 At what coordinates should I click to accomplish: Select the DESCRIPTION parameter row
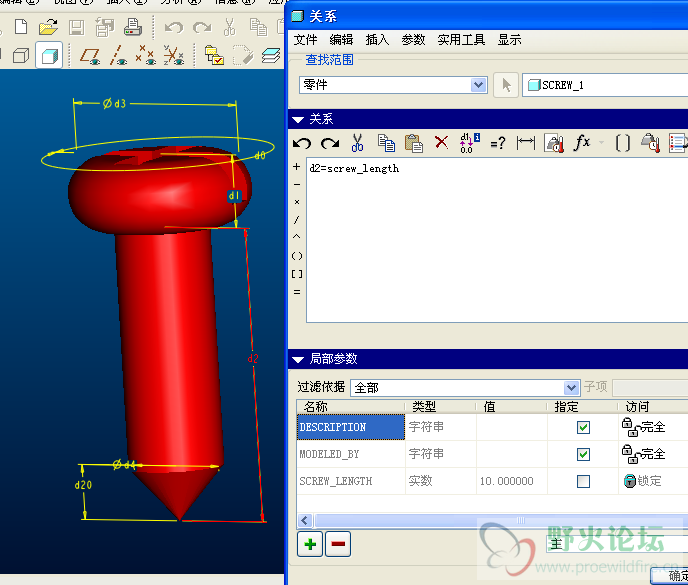pos(492,427)
